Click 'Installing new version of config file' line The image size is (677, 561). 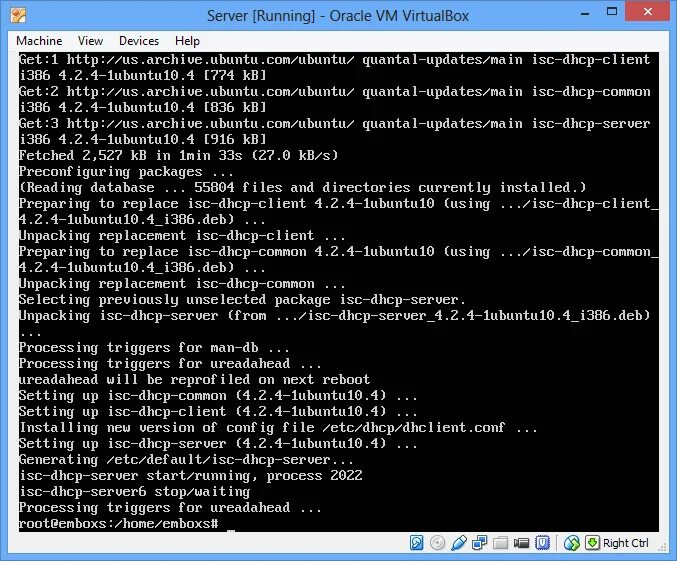click(x=278, y=428)
